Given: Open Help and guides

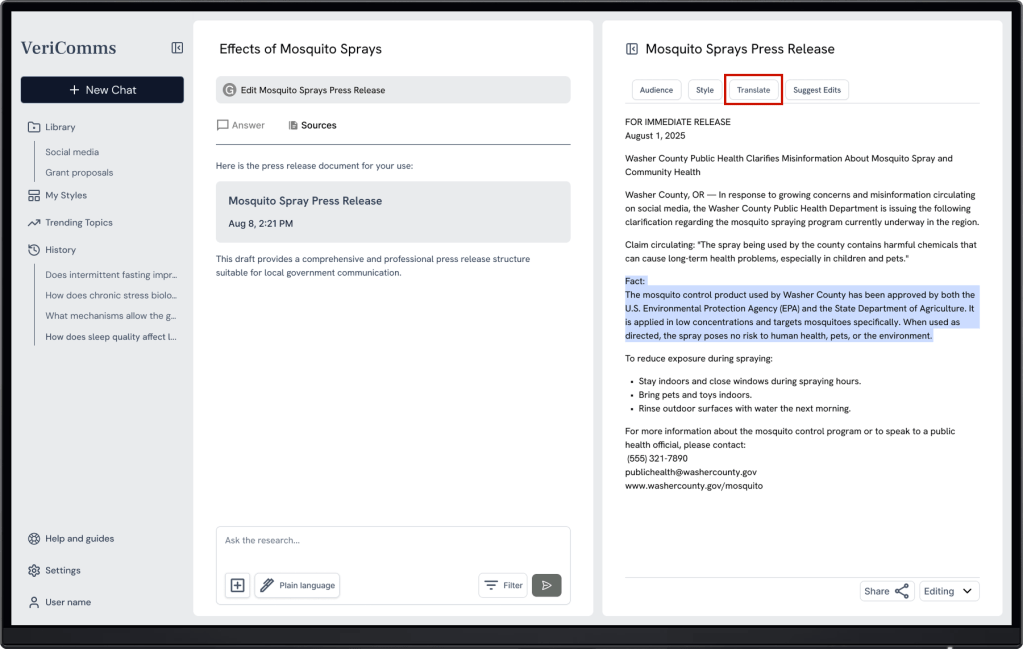Looking at the screenshot, I should [79, 538].
